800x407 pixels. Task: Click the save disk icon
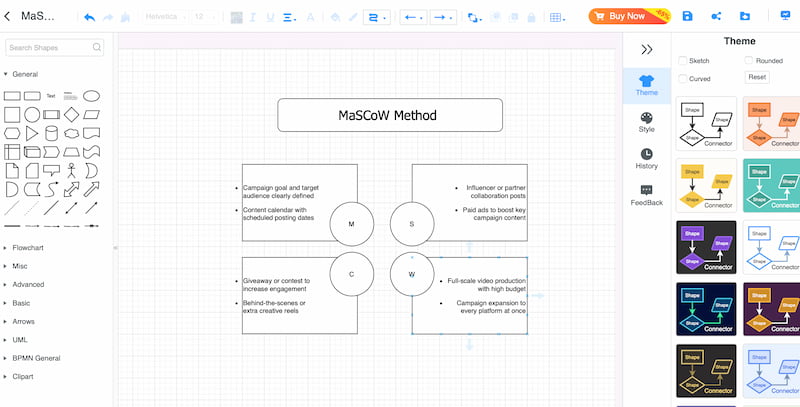(x=687, y=17)
